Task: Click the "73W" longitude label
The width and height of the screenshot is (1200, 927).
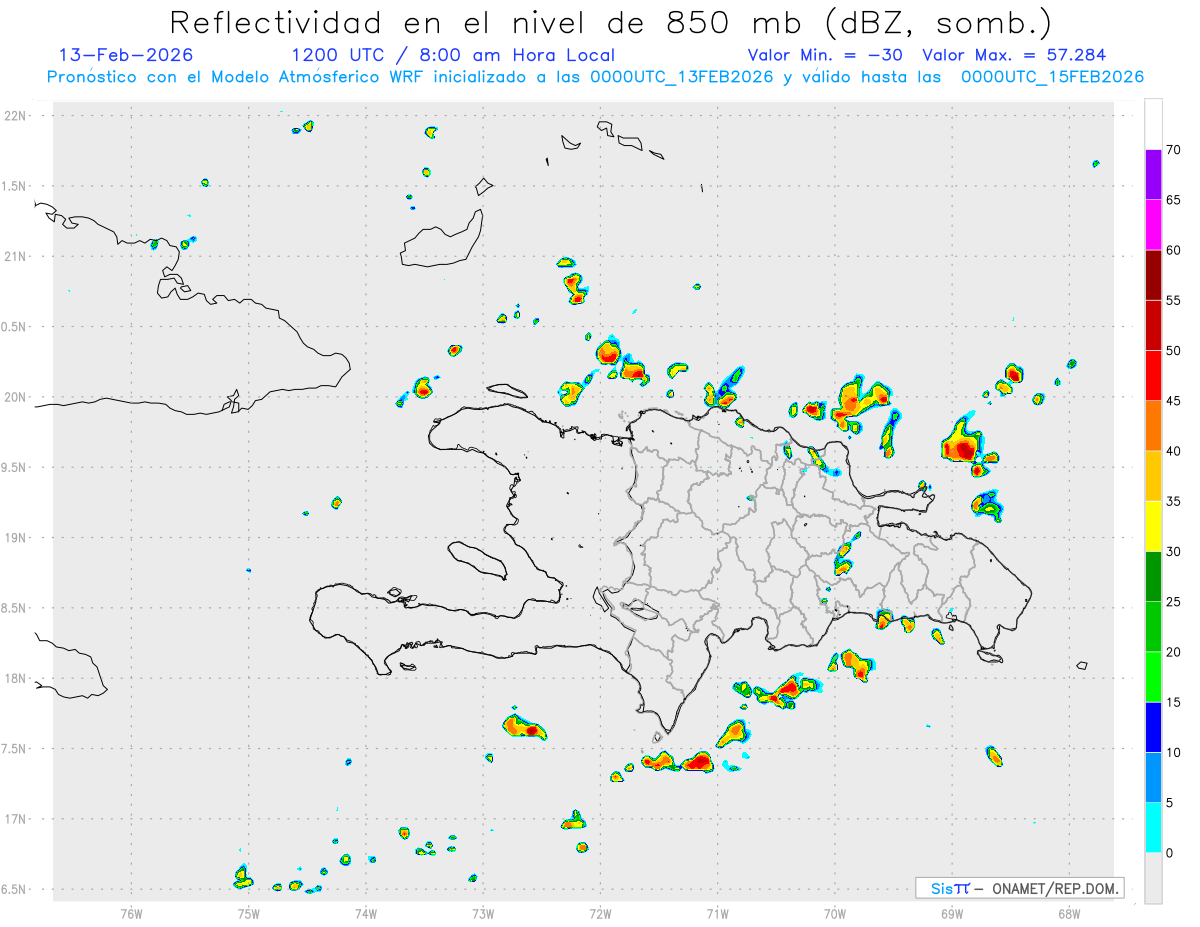Action: coord(483,913)
